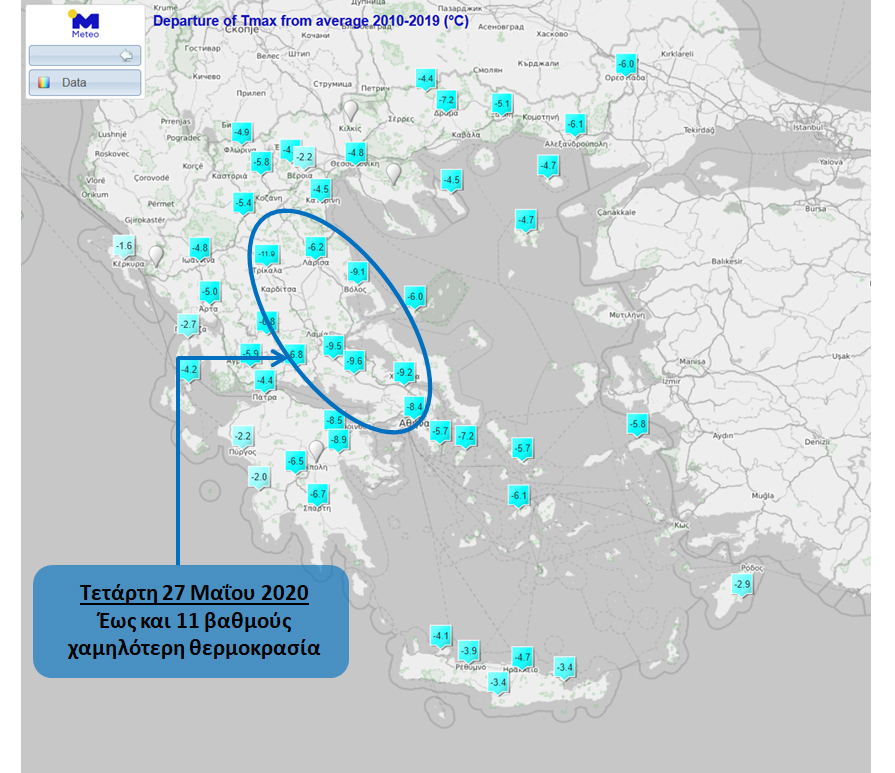Viewport: 895px width, 773px height.
Task: Click the -6.0 marker east of Volos
Action: (415, 298)
